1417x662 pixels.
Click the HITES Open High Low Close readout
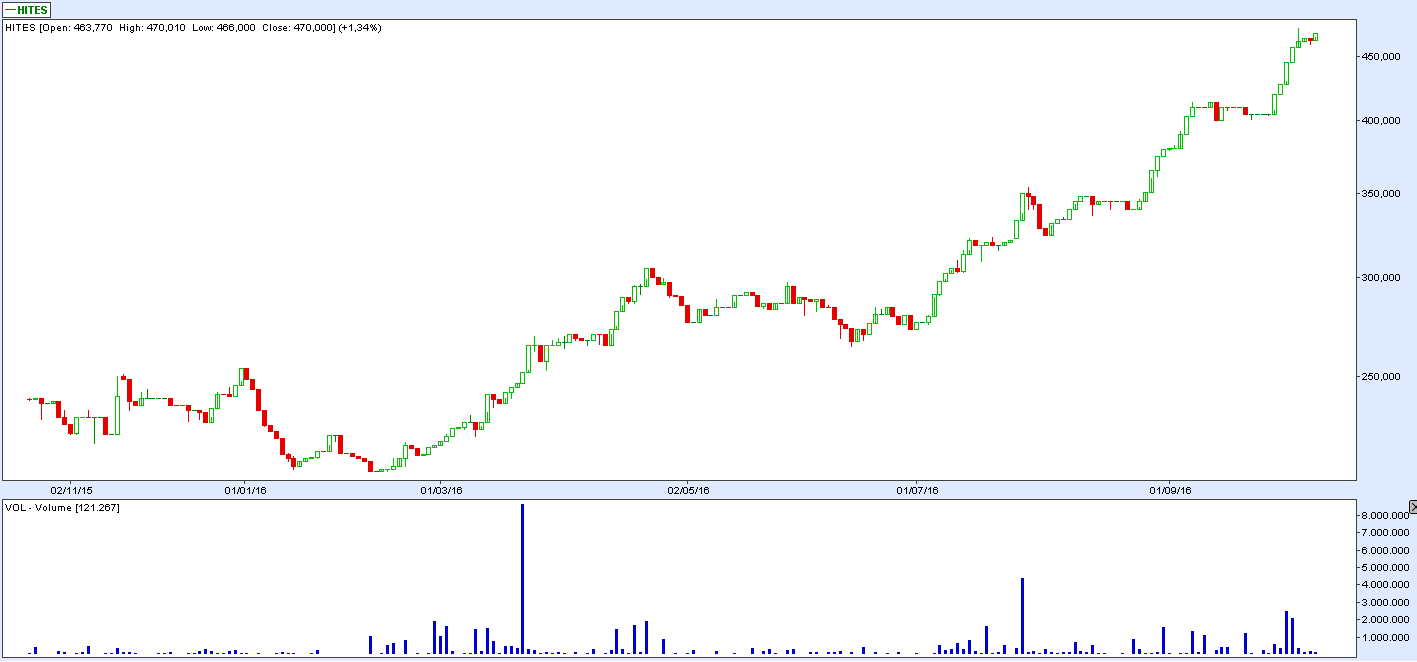coord(195,28)
